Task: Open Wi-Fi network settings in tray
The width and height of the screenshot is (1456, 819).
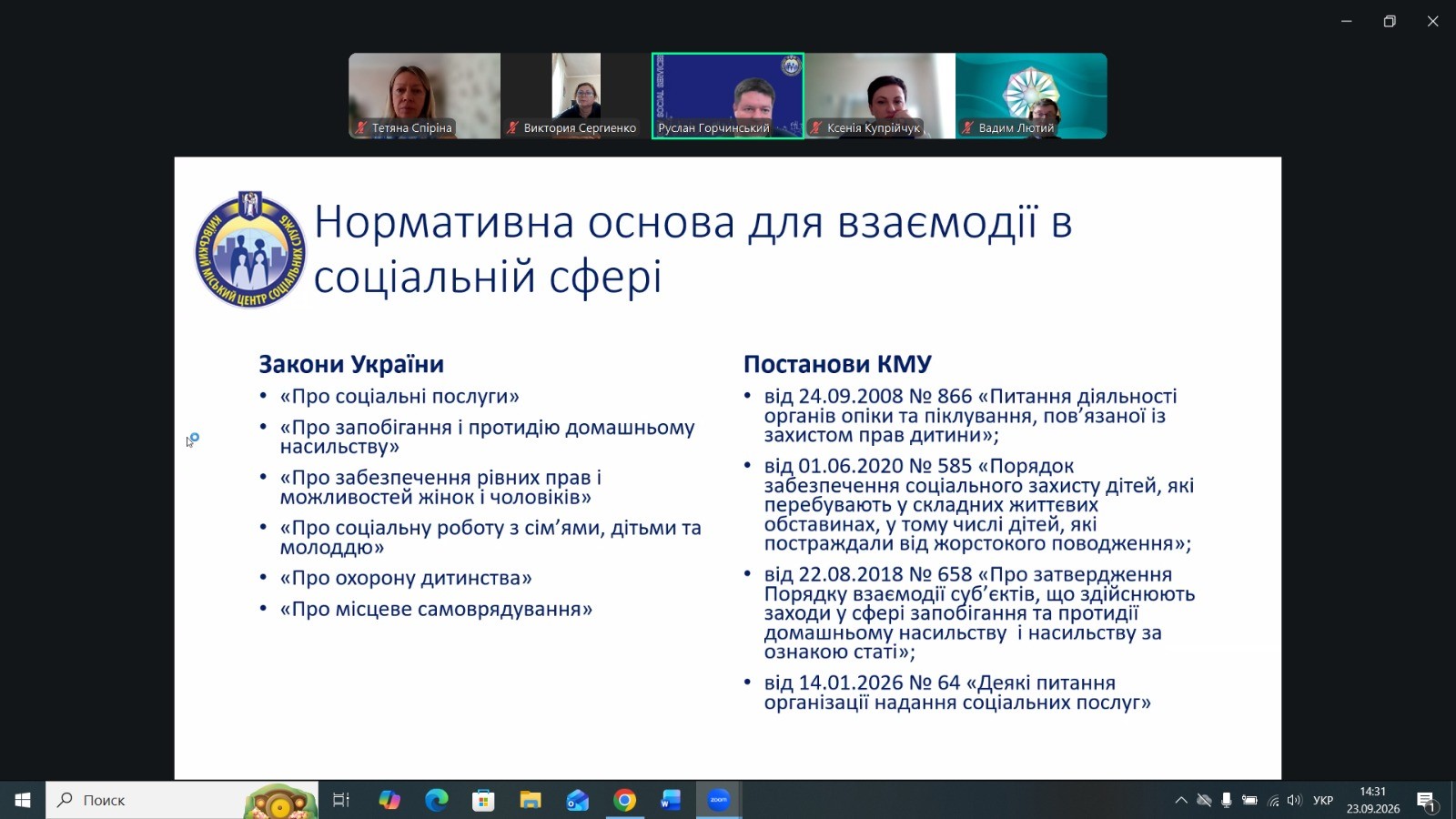Action: tap(1273, 800)
